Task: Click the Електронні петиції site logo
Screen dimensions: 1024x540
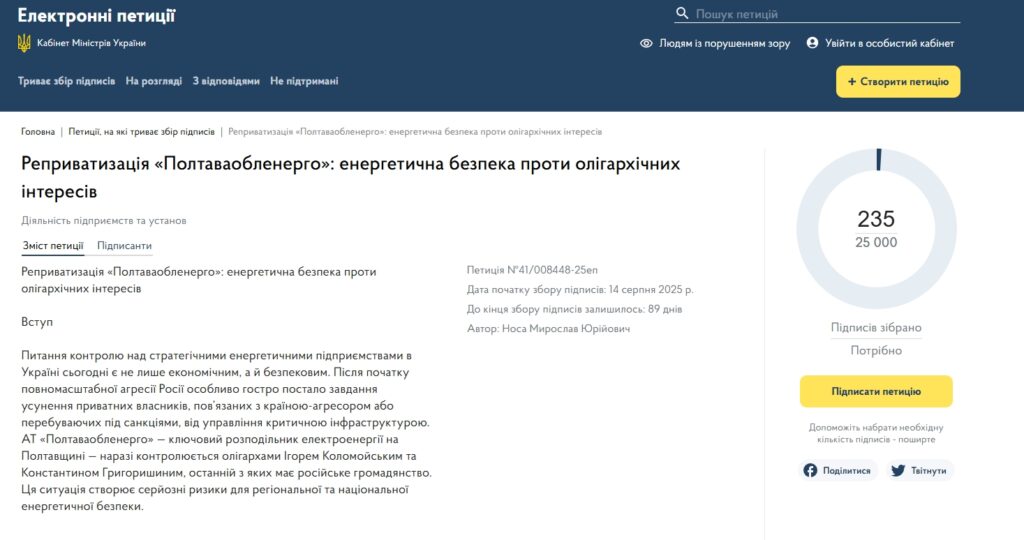Action: [96, 16]
